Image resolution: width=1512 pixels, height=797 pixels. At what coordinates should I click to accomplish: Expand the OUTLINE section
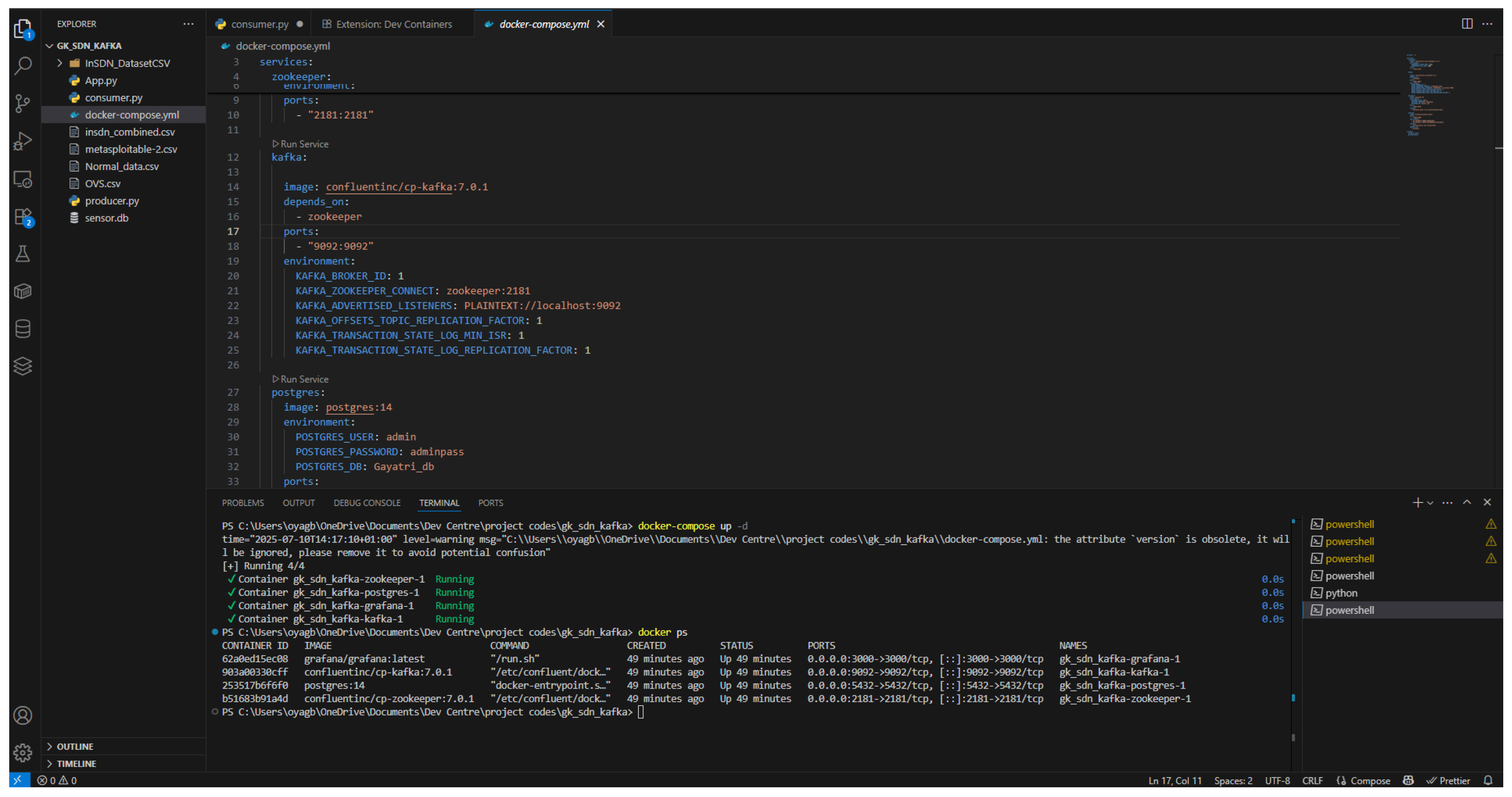click(74, 746)
